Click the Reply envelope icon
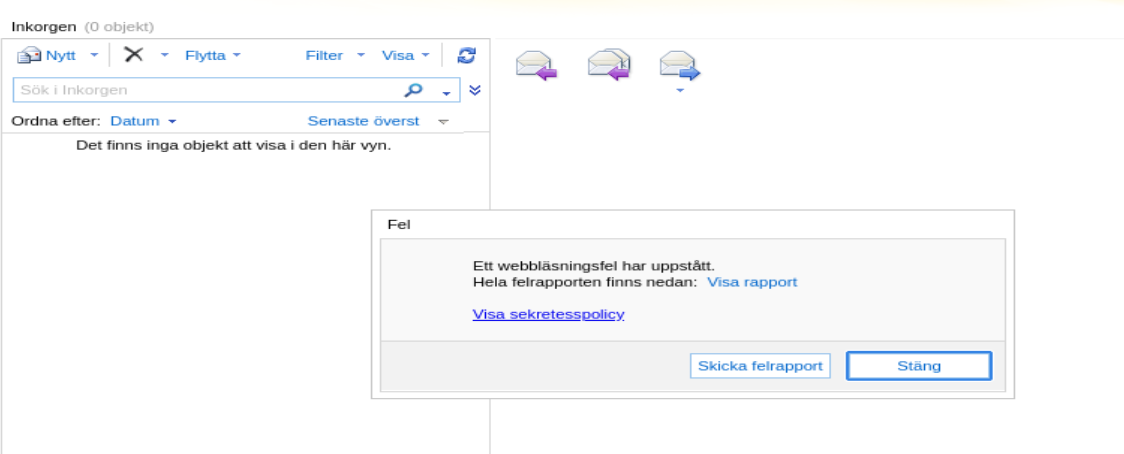 [x=536, y=66]
